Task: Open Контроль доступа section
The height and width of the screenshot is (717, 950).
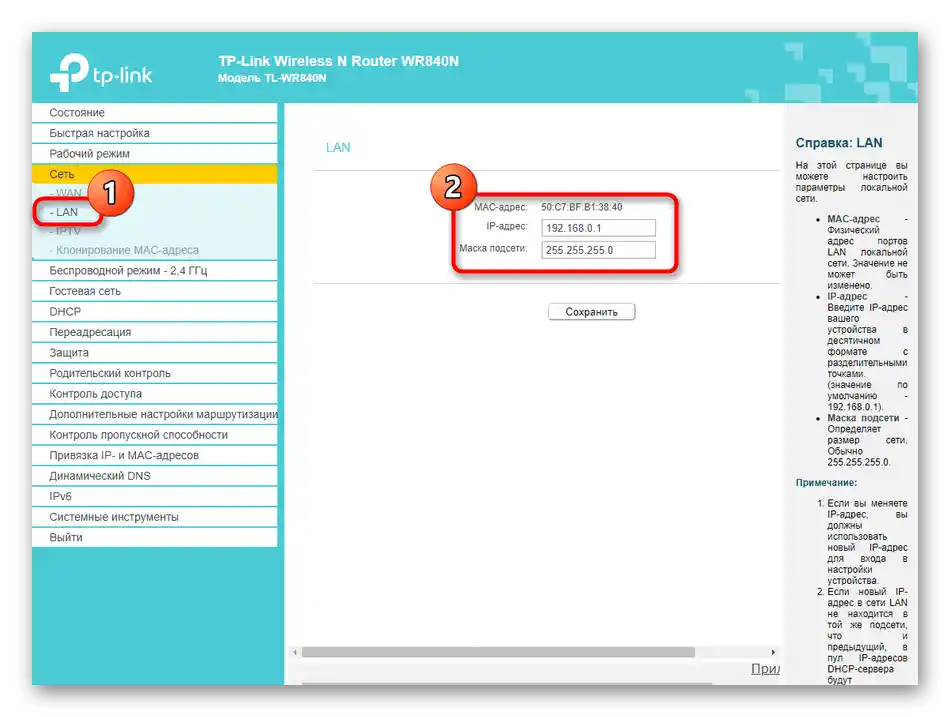Action: [x=155, y=394]
